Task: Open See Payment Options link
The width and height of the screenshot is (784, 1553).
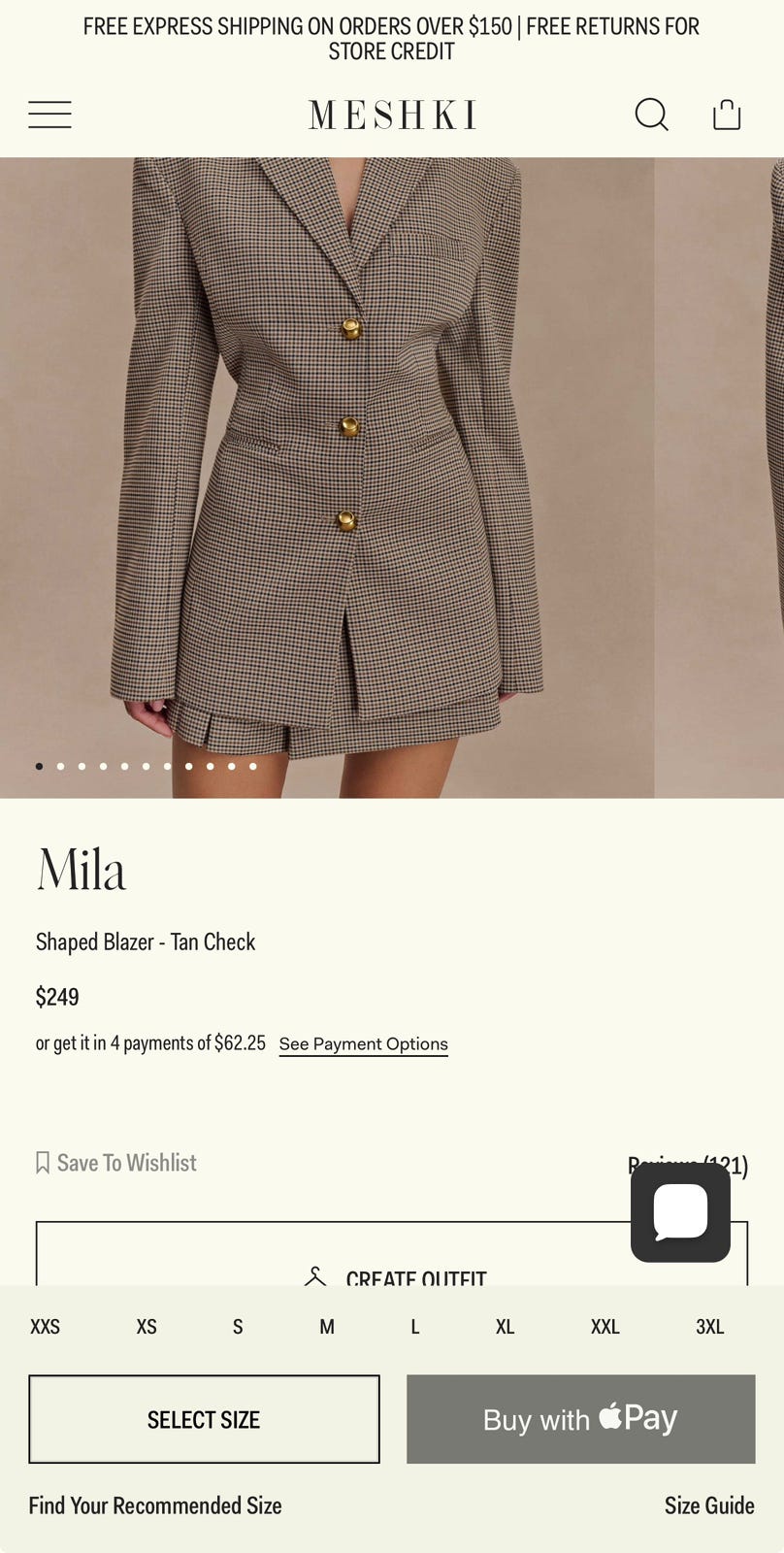Action: coord(364,1044)
